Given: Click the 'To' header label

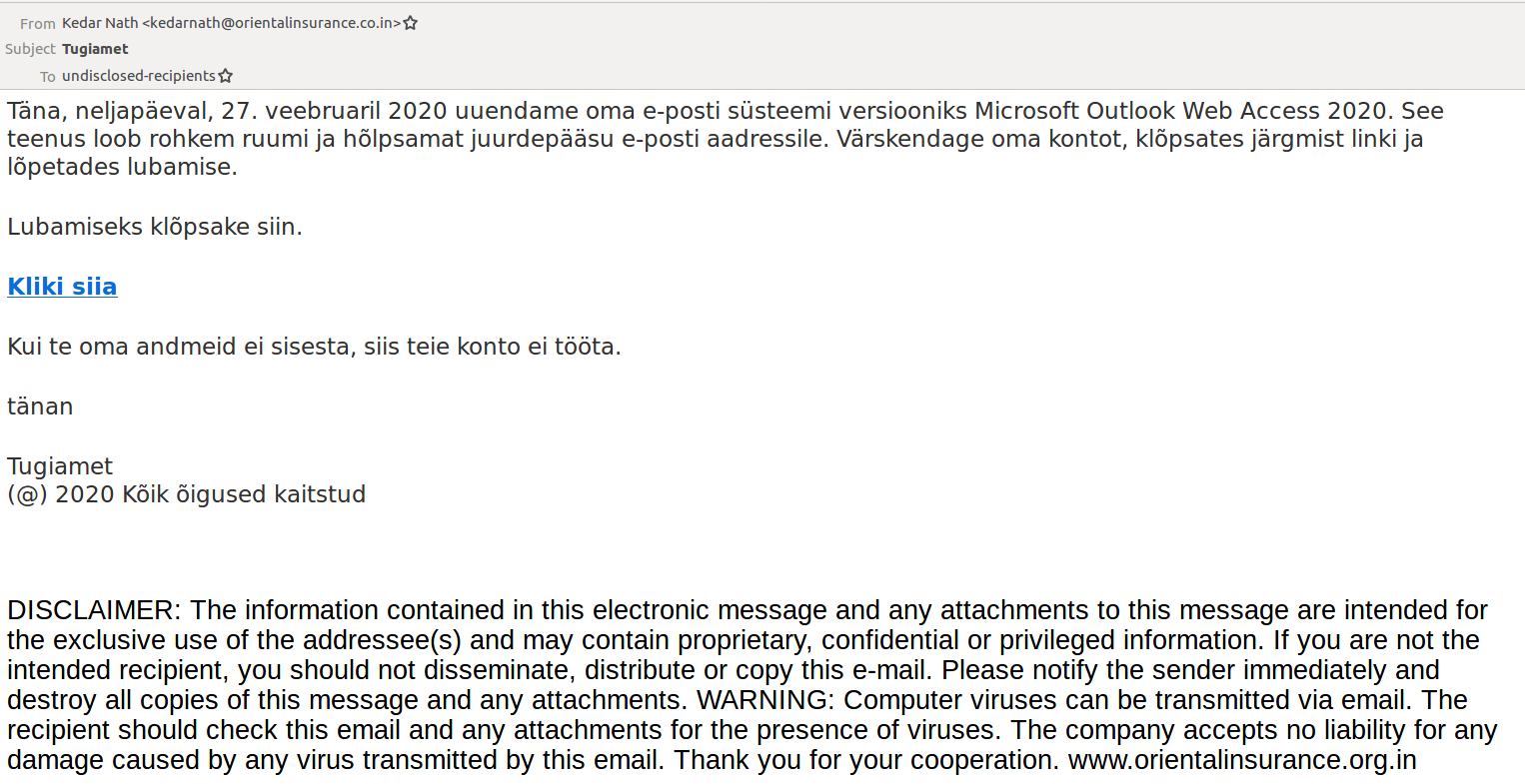Looking at the screenshot, I should (48, 76).
